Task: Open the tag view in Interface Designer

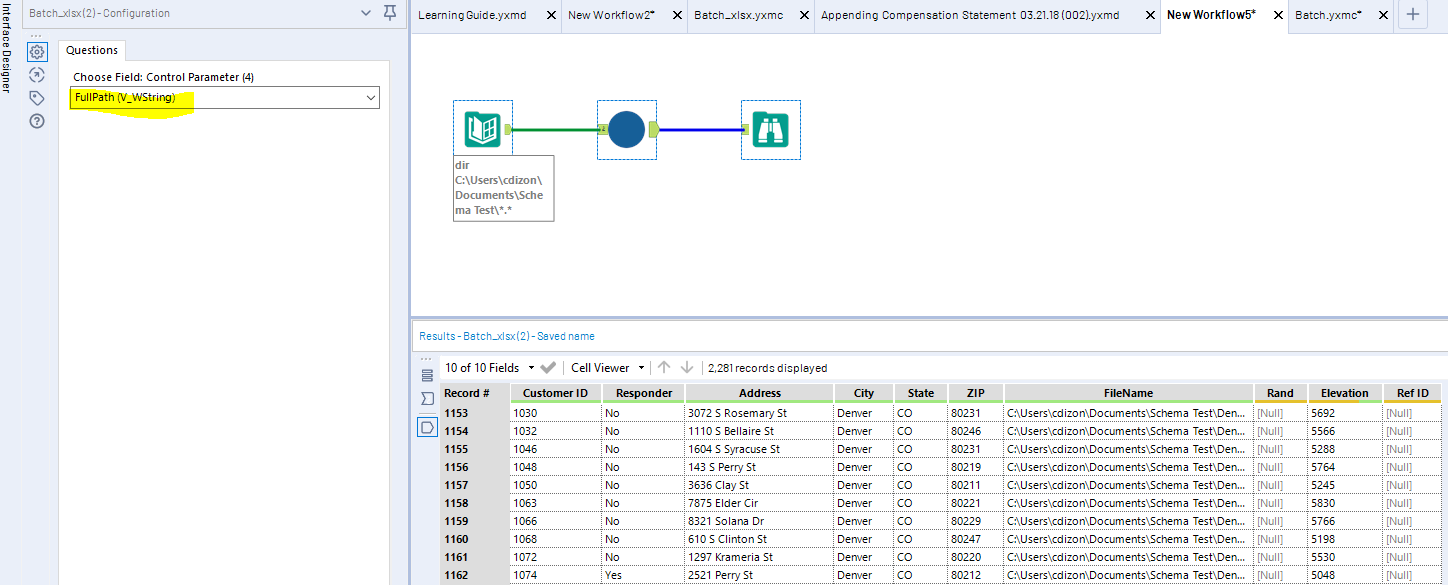Action: click(37, 97)
